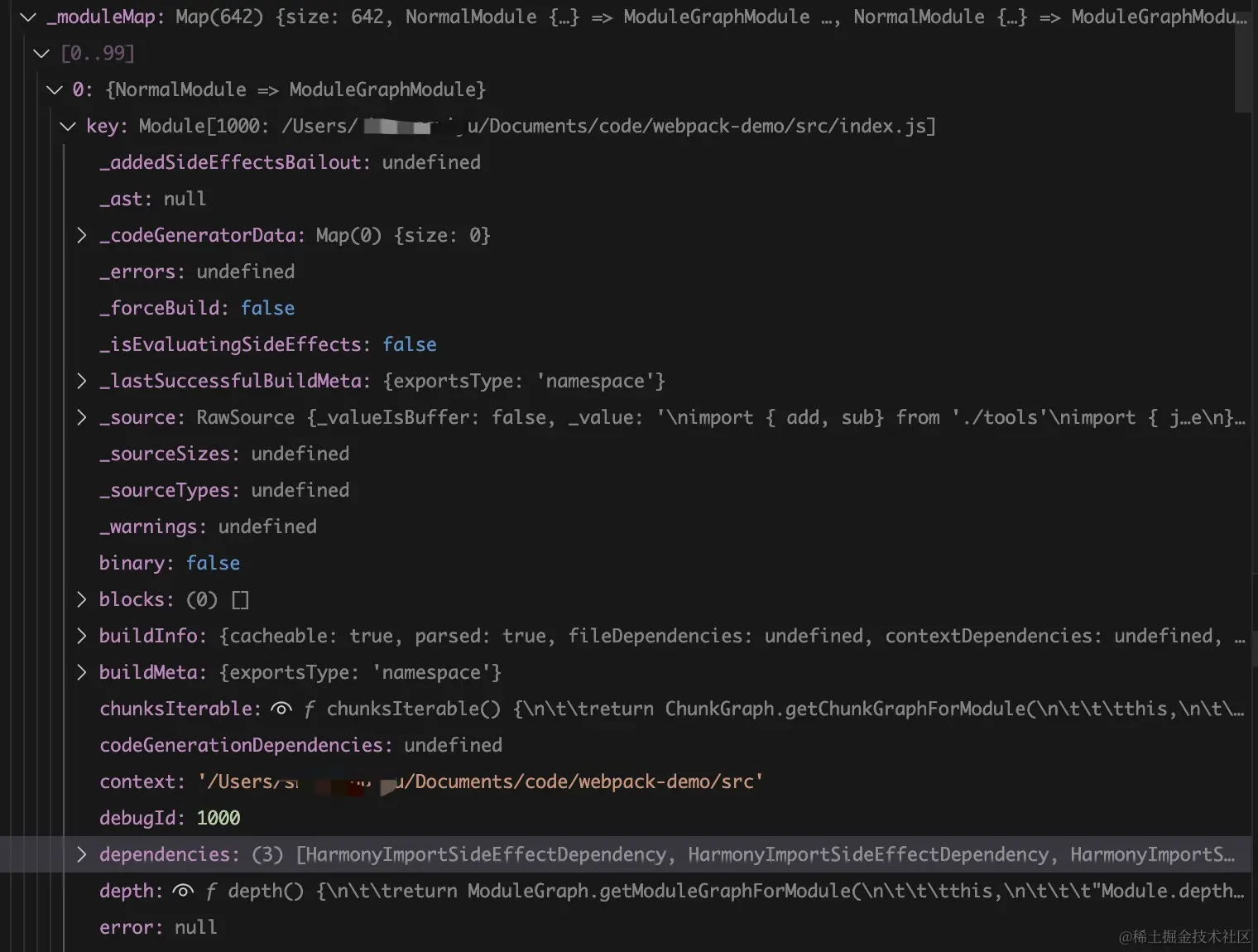The width and height of the screenshot is (1258, 952).
Task: Invoke the chunksIterable getter eye icon
Action: point(281,709)
